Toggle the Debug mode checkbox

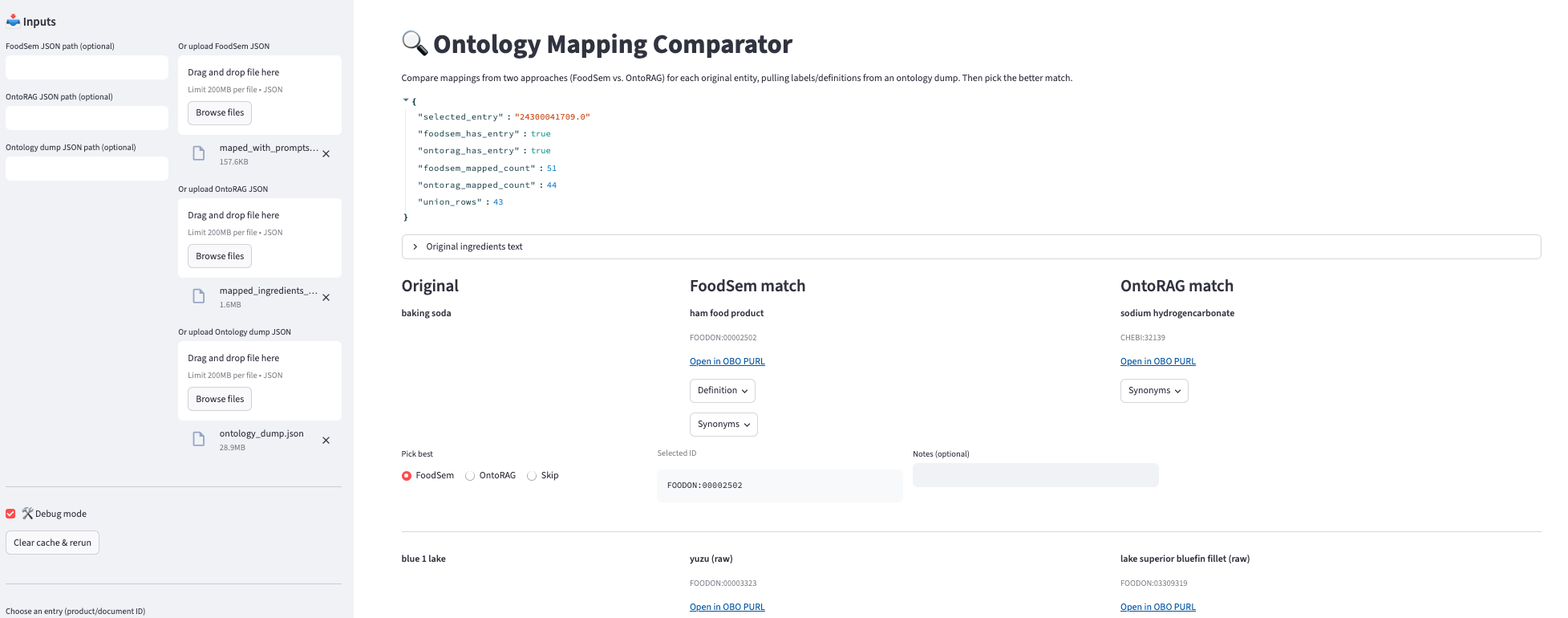pyautogui.click(x=11, y=514)
